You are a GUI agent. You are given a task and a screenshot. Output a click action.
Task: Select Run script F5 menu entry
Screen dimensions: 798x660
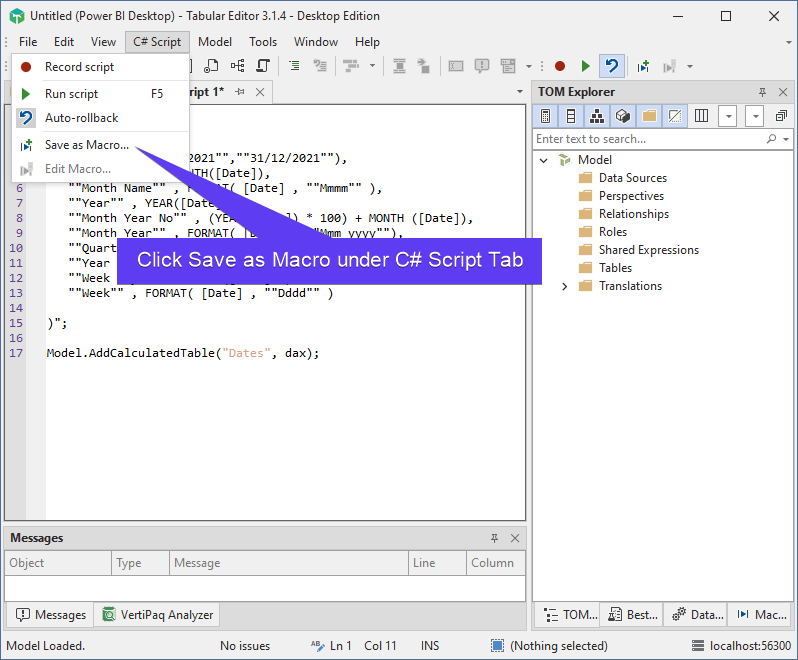point(100,94)
